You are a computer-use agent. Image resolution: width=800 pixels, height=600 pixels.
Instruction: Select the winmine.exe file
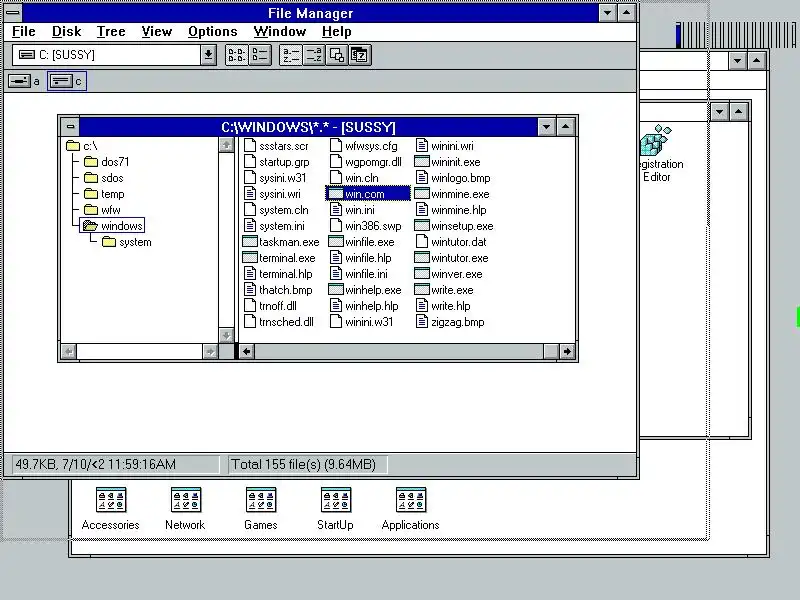[452, 194]
